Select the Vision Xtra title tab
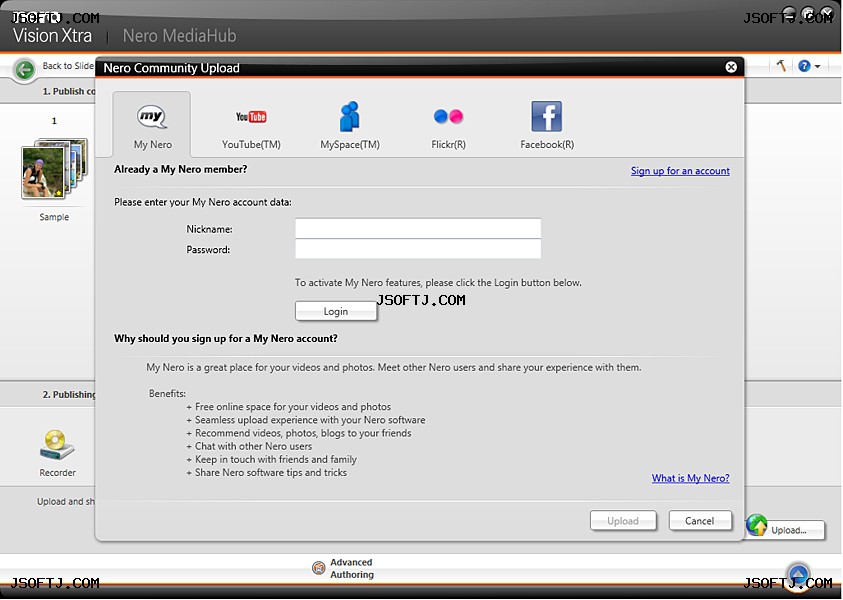Image resolution: width=843 pixels, height=600 pixels. [52, 35]
